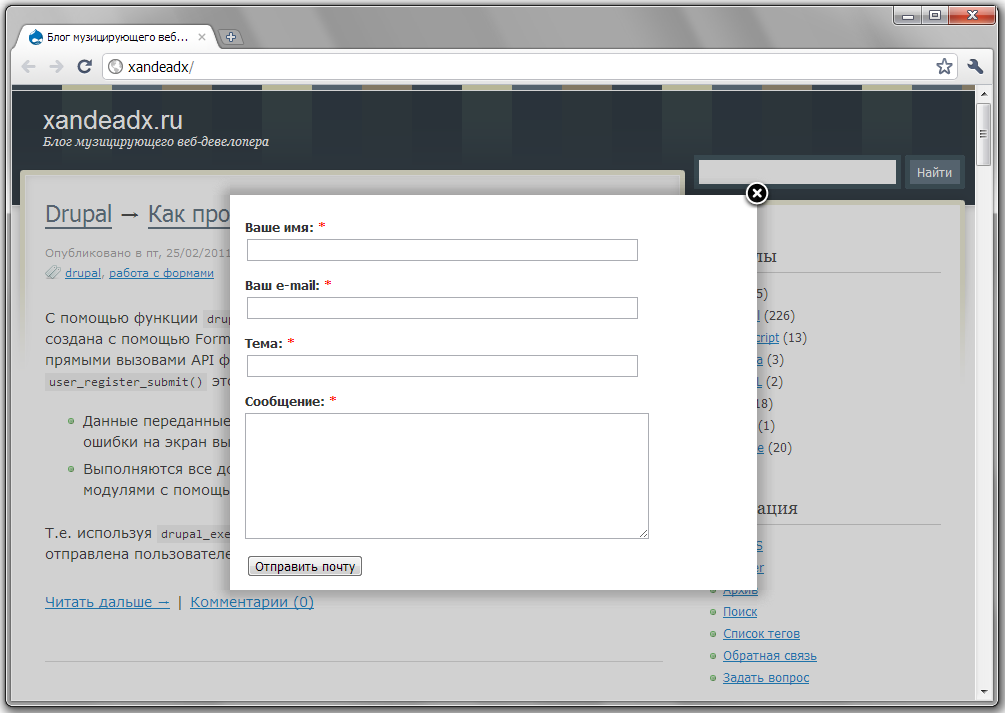
Task: Click the browser back arrow
Action: point(28,67)
